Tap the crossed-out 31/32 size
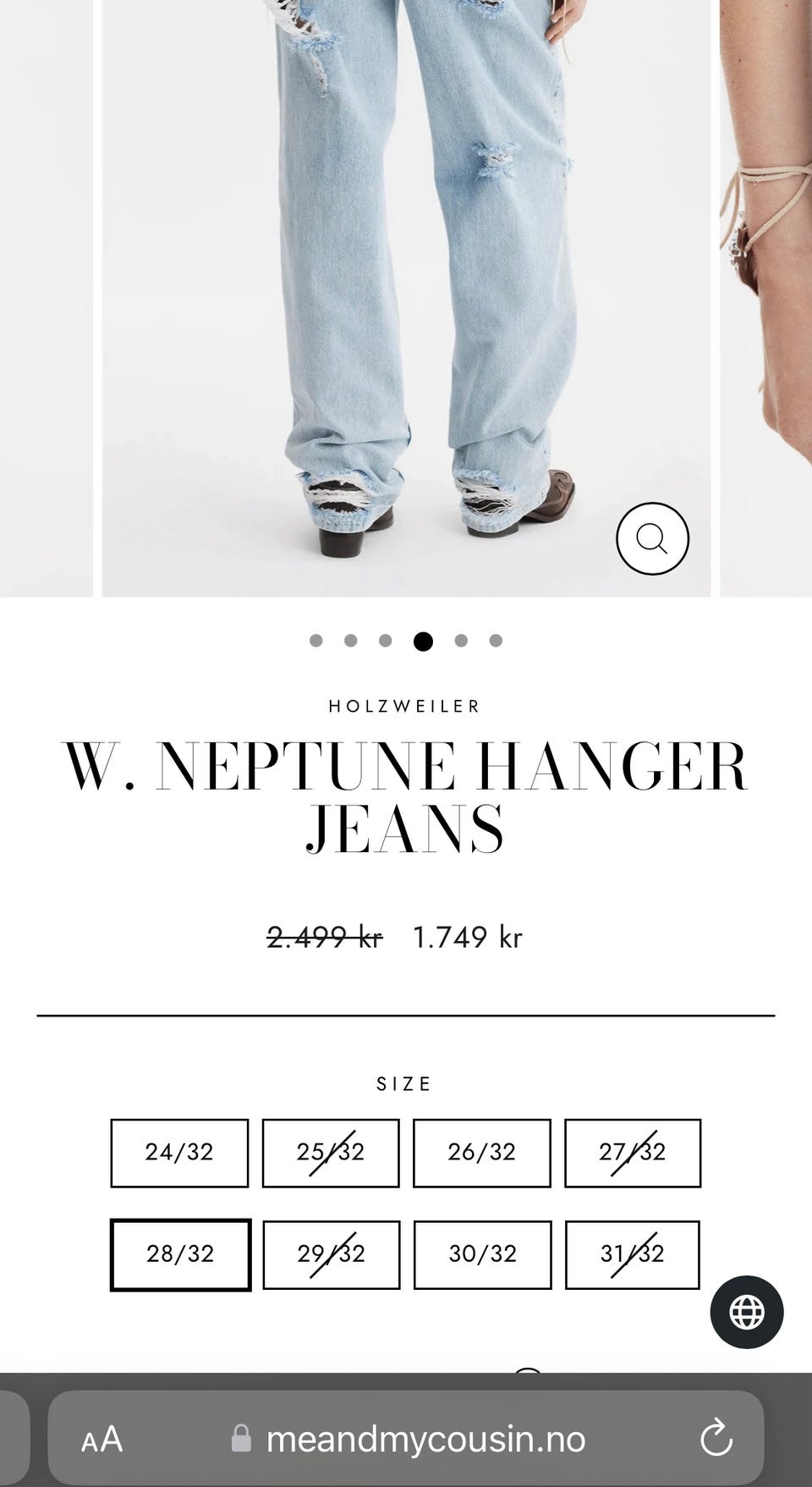The height and width of the screenshot is (1487, 812). pyautogui.click(x=633, y=1254)
